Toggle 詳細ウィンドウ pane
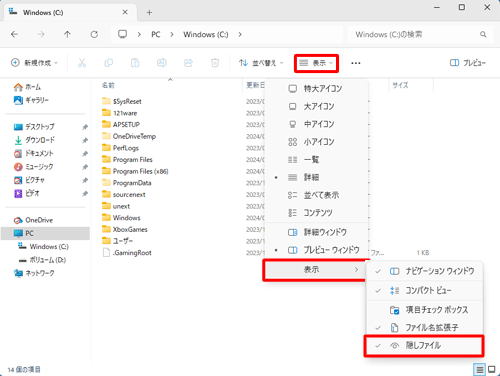 tap(317, 232)
